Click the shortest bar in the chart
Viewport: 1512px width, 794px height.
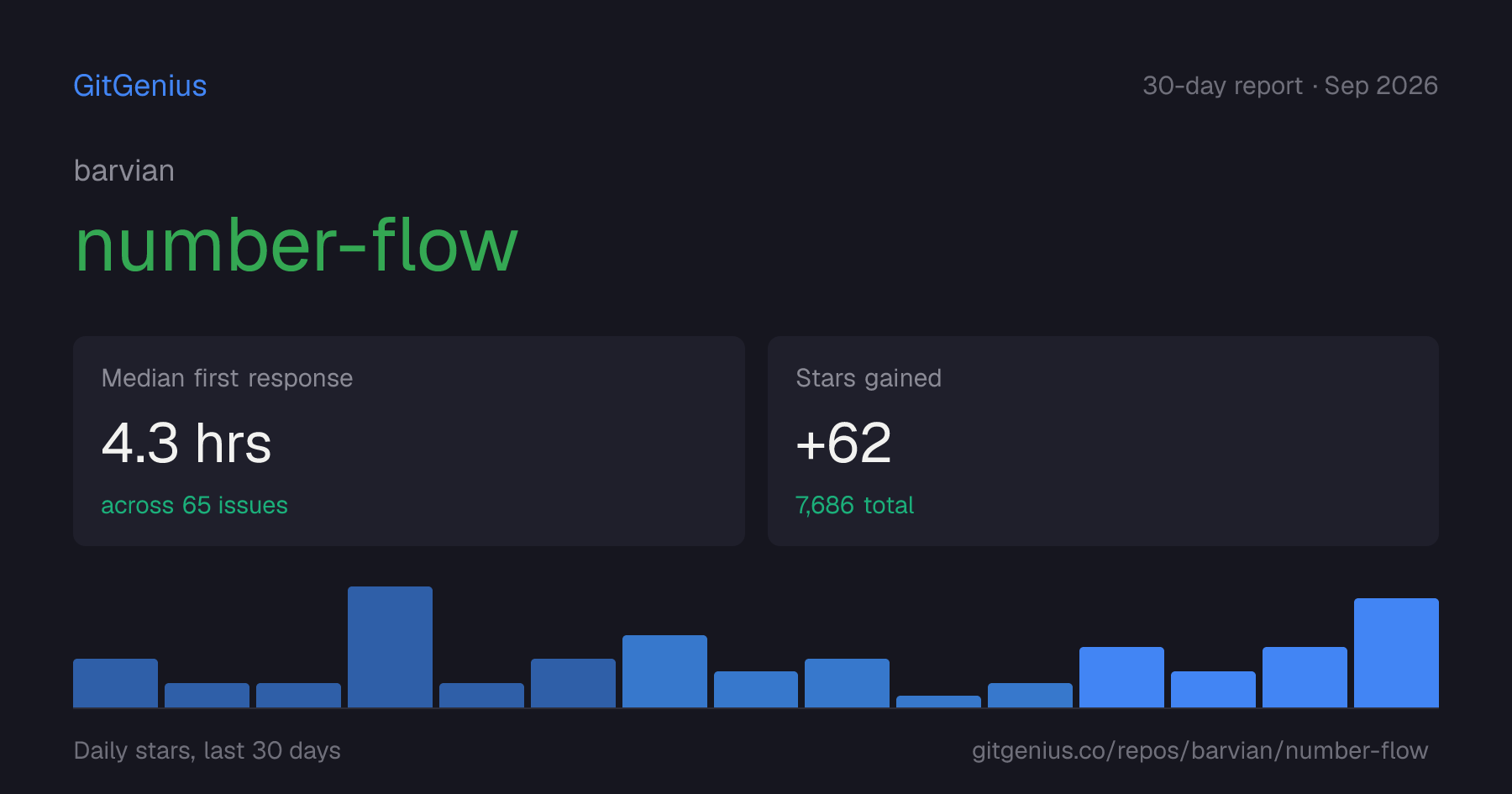tap(938, 702)
